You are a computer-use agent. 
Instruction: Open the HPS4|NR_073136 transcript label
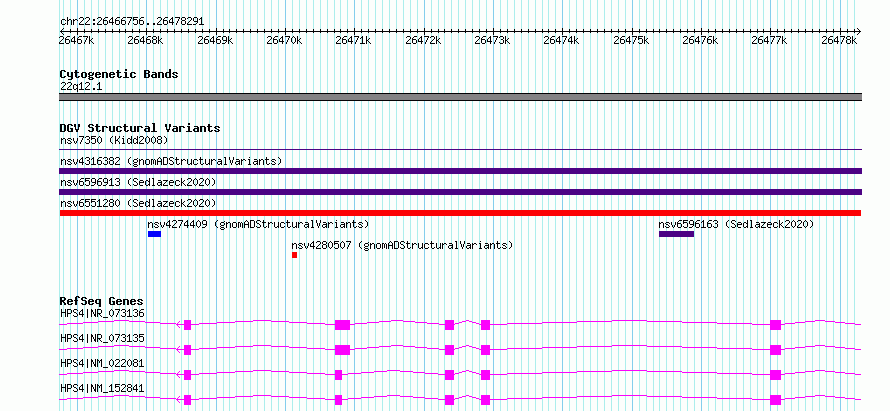(x=102, y=313)
